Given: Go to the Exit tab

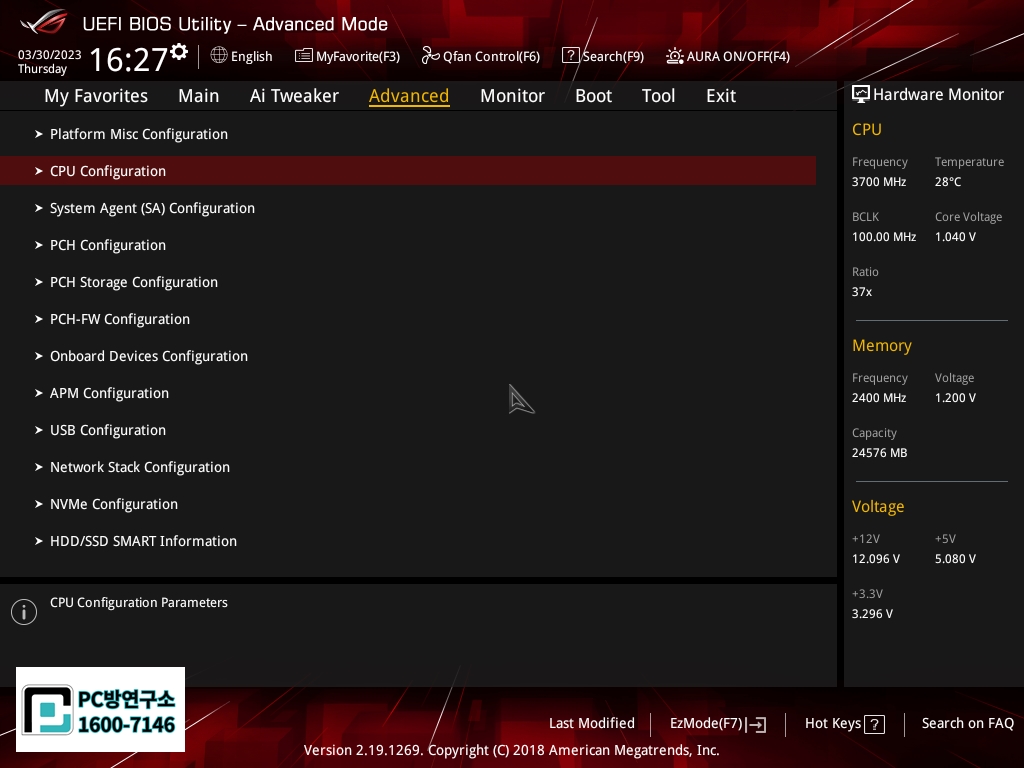Looking at the screenshot, I should coord(721,96).
